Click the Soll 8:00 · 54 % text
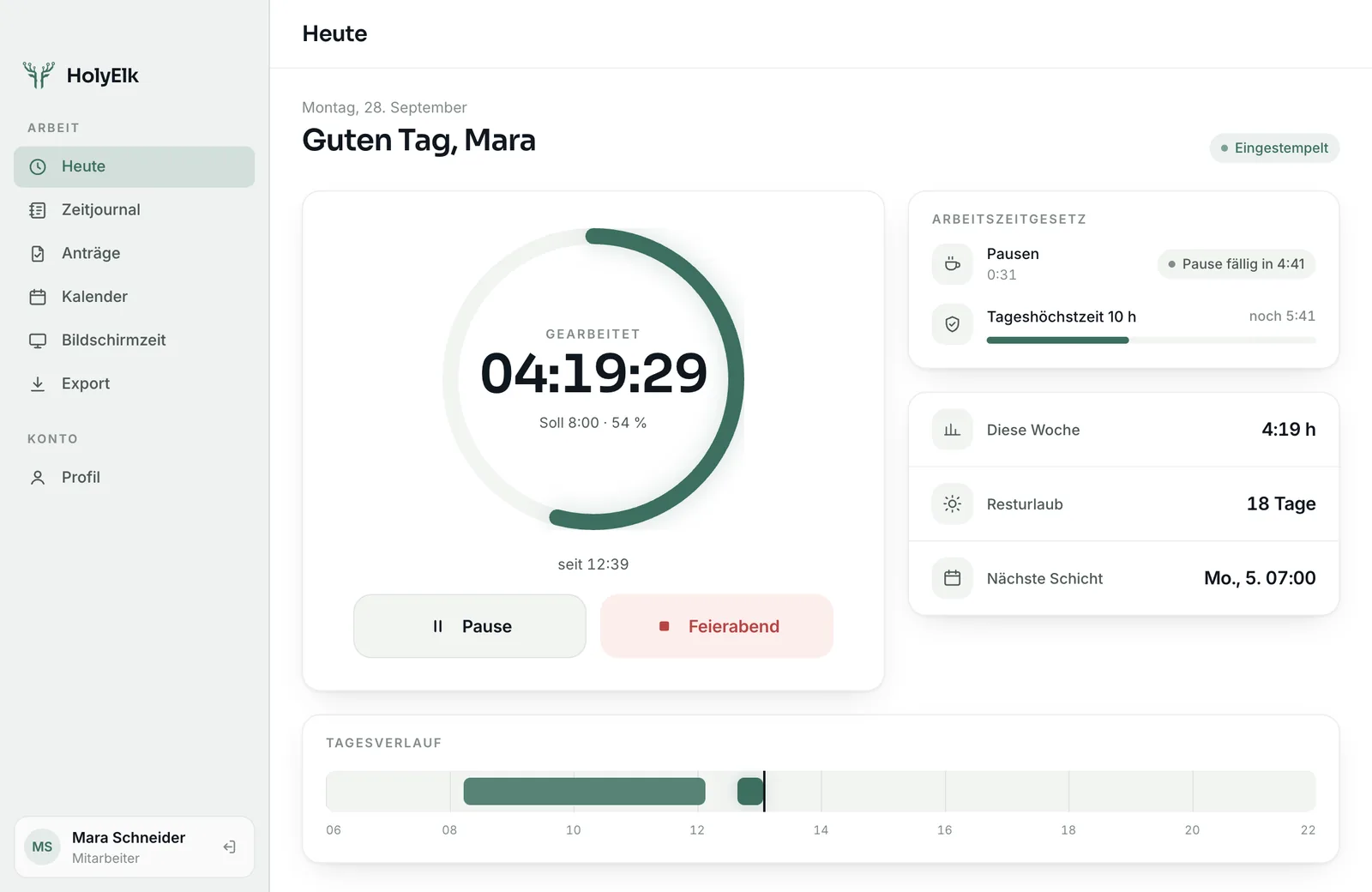 click(x=593, y=423)
